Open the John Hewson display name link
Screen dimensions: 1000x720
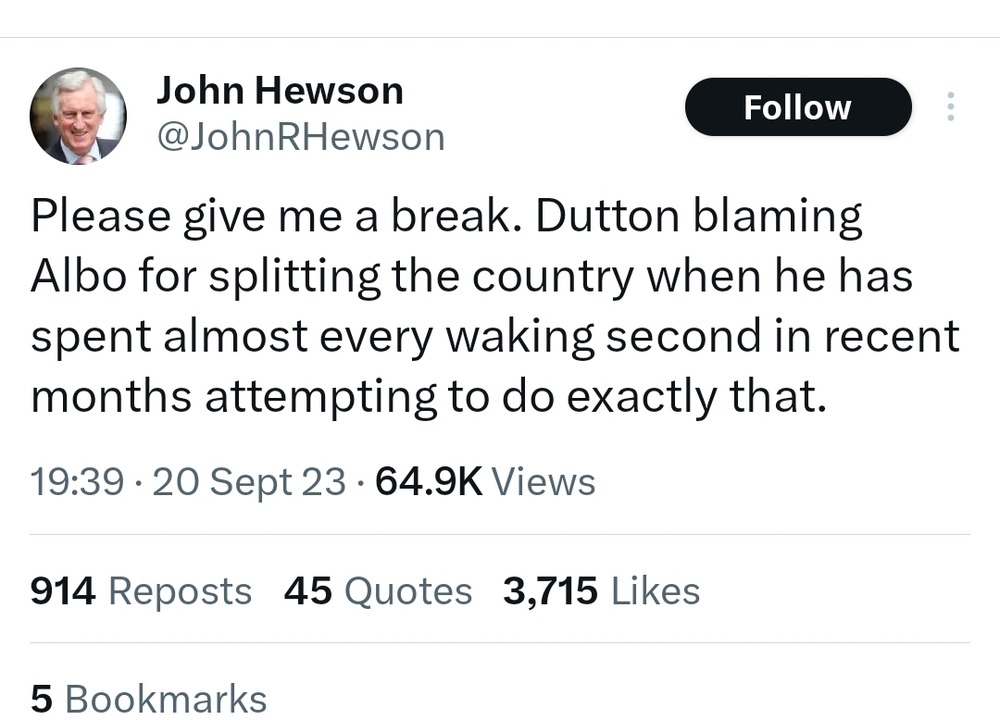point(279,90)
